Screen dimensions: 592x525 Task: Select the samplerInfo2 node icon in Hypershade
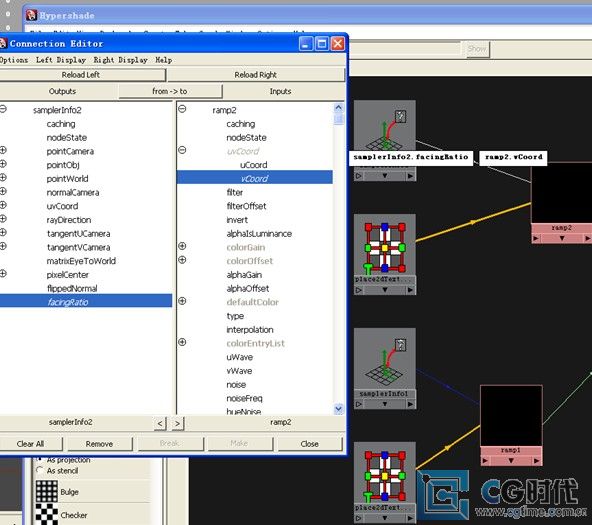[385, 125]
